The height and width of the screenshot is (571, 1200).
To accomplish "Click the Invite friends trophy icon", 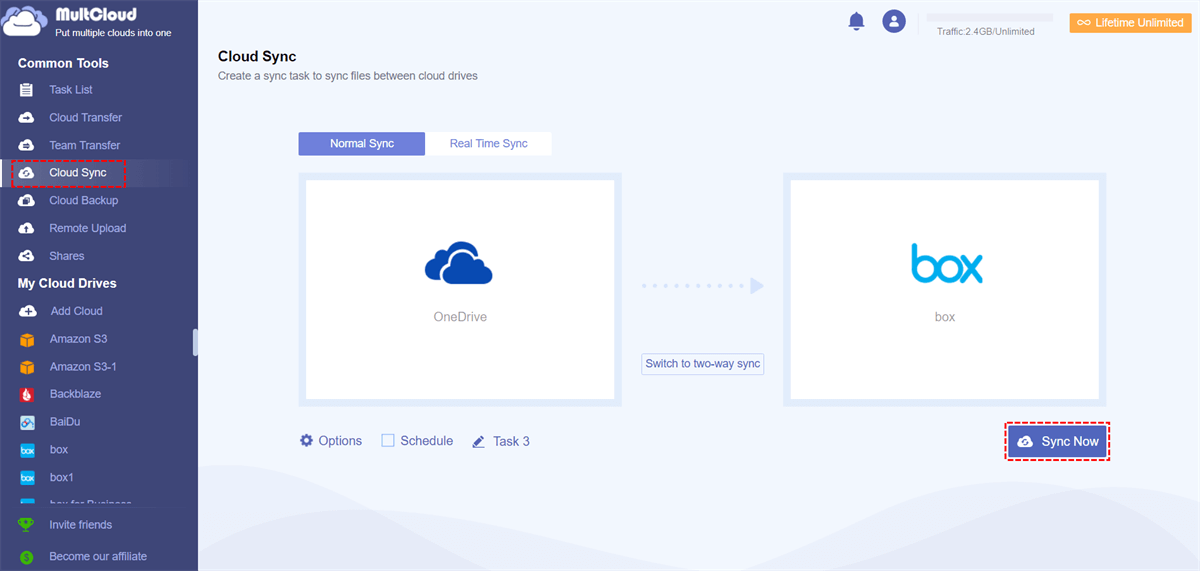I will (x=27, y=525).
